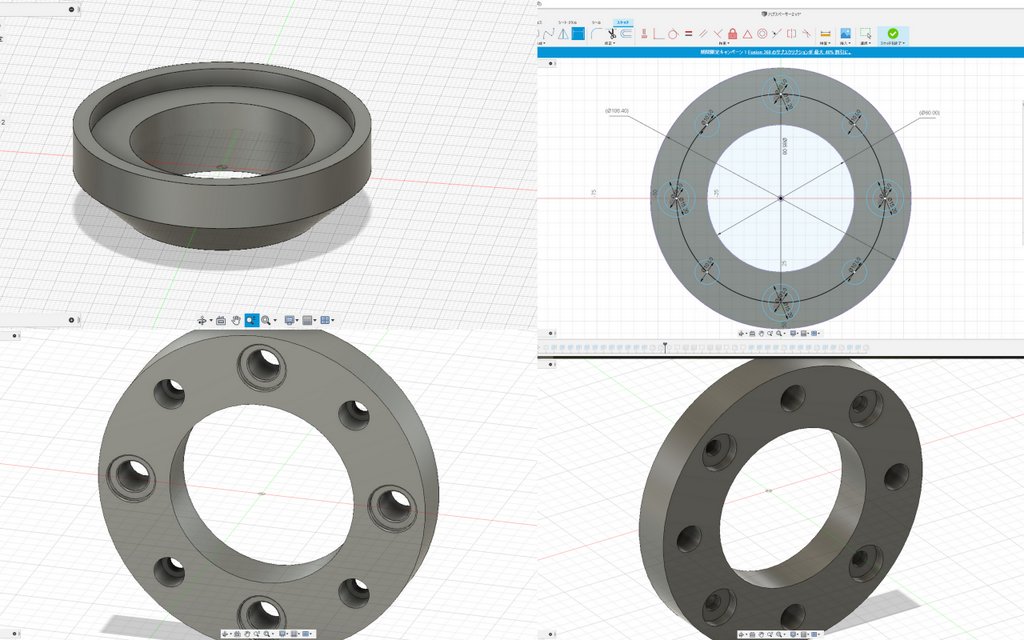Apply the Perpendicular constraint
This screenshot has width=1024, height=640.
(x=718, y=34)
